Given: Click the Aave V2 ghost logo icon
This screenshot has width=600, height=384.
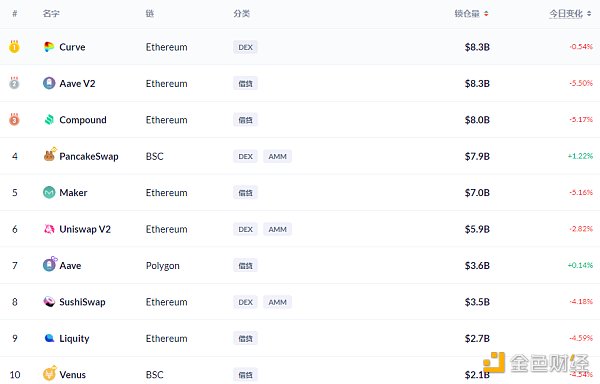Looking at the screenshot, I should point(49,83).
